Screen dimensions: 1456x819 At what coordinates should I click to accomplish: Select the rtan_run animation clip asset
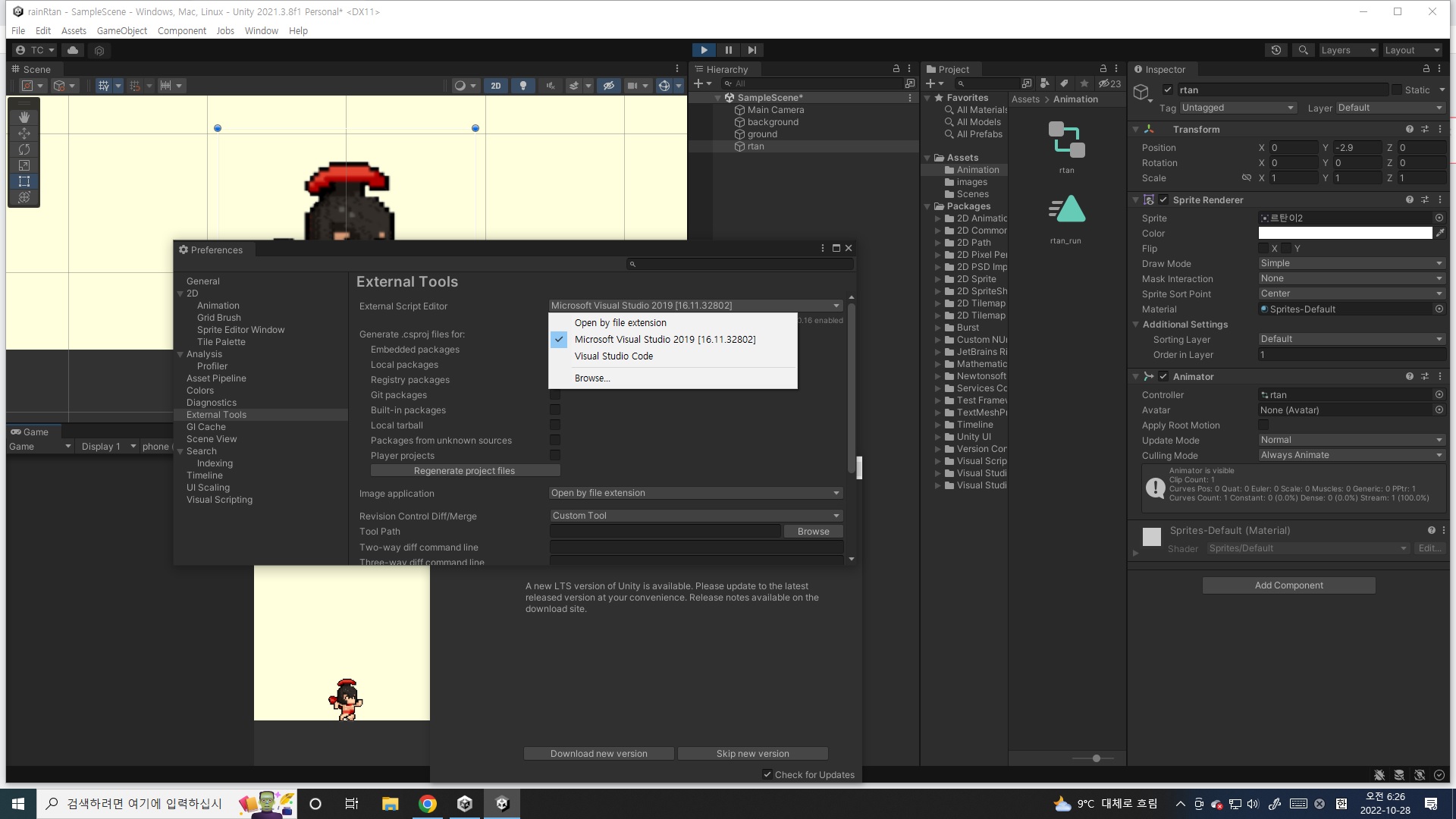click(1066, 218)
